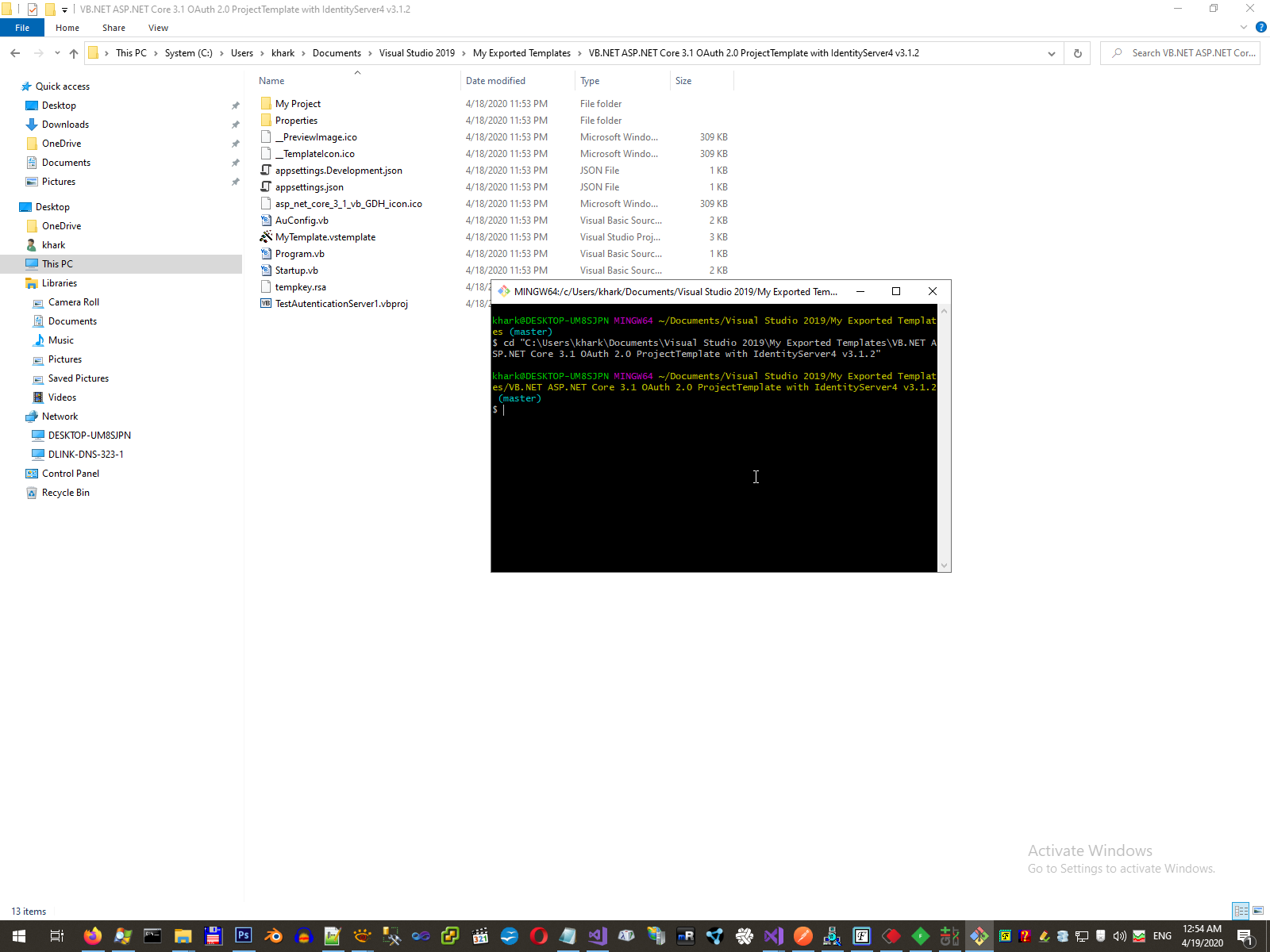The image size is (1270, 952).
Task: Open the address bar history dropdown
Action: pyautogui.click(x=1052, y=53)
